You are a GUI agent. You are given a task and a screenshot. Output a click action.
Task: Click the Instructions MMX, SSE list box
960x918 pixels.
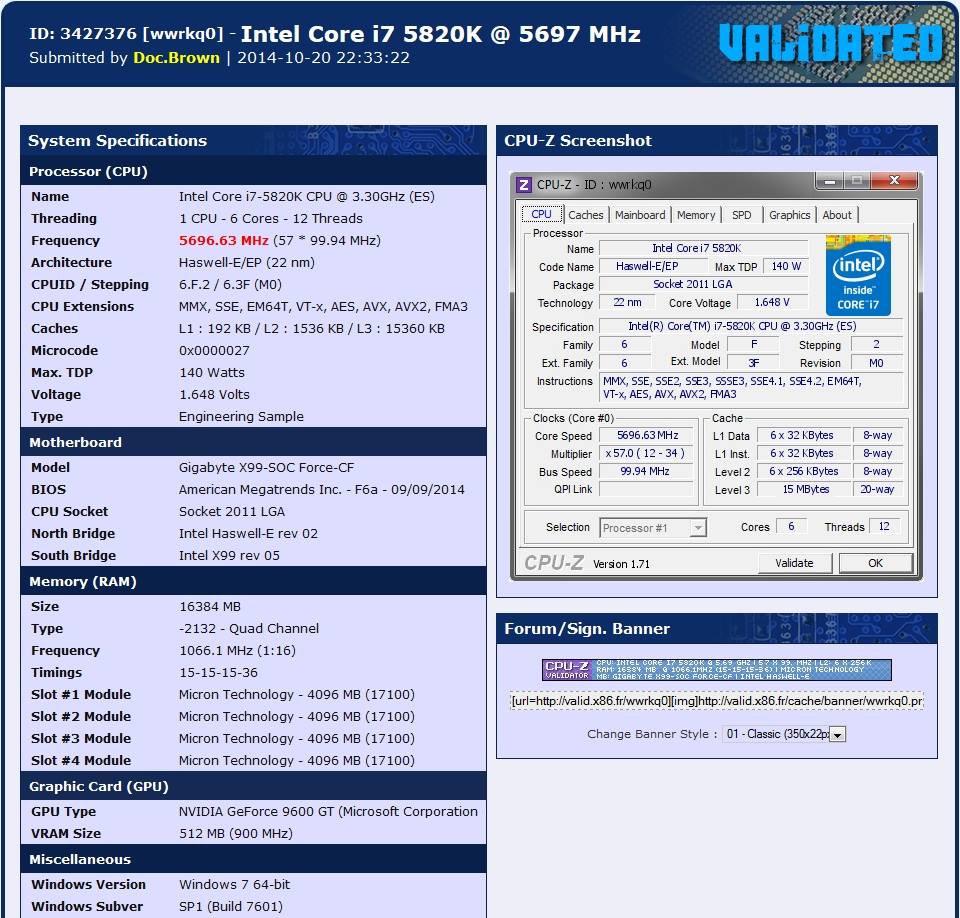click(x=751, y=388)
